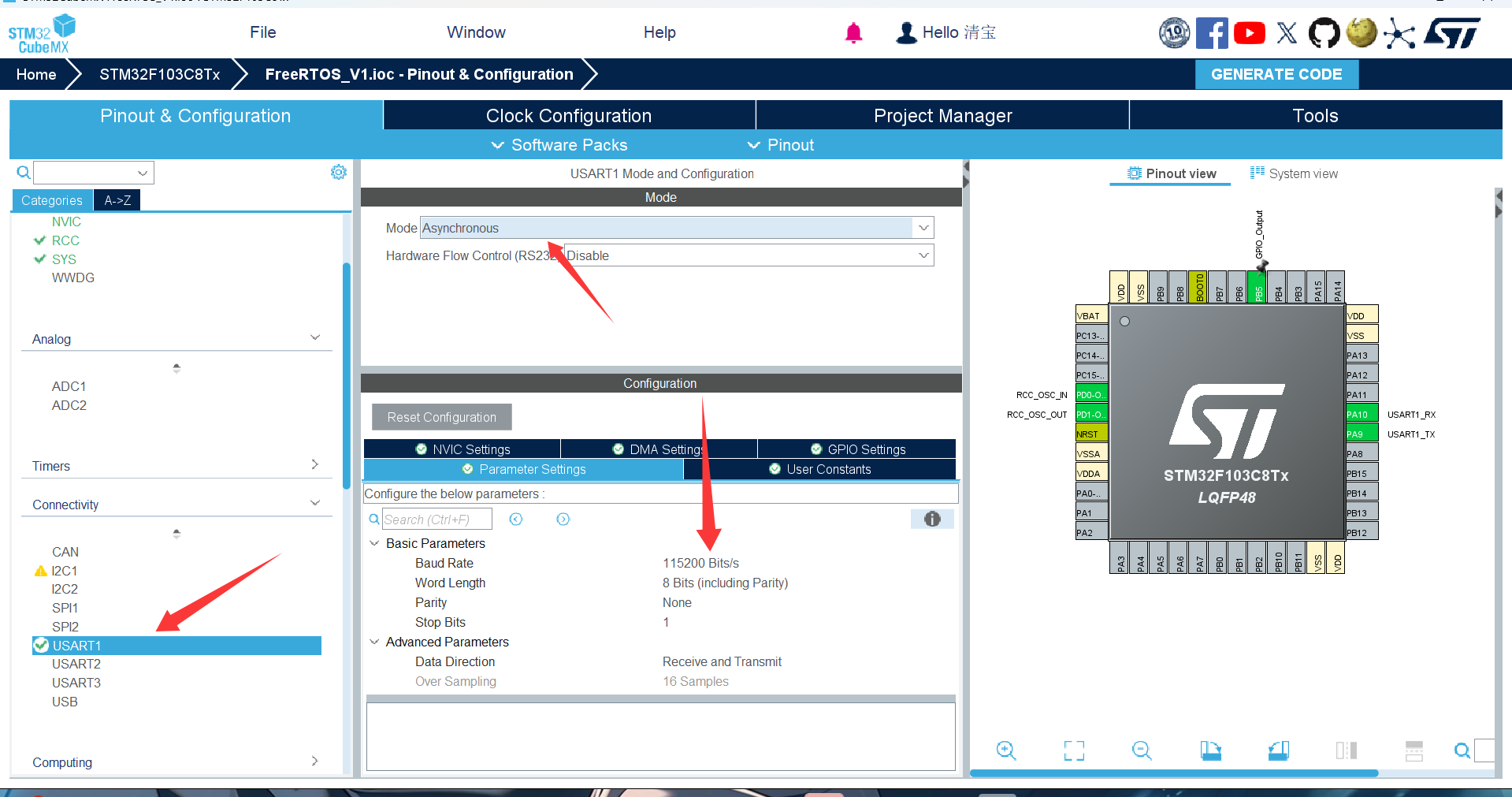The image size is (1512, 797).
Task: Open the User Constants tab
Action: [x=820, y=469]
